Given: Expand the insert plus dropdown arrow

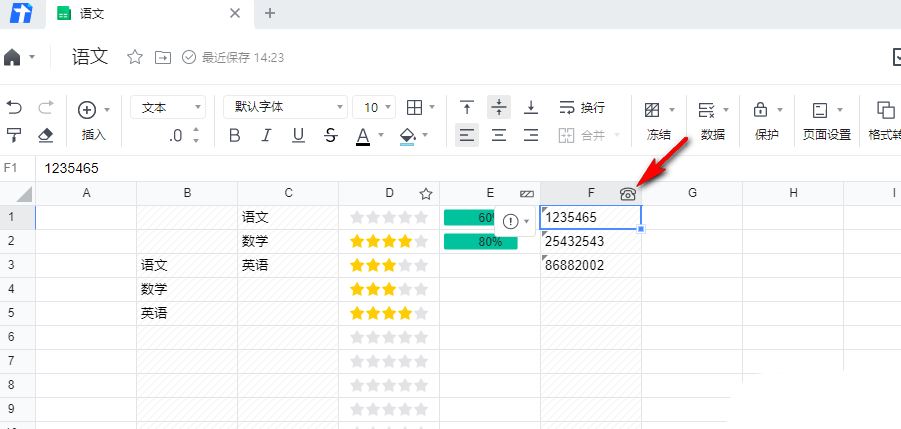Looking at the screenshot, I should click(107, 109).
